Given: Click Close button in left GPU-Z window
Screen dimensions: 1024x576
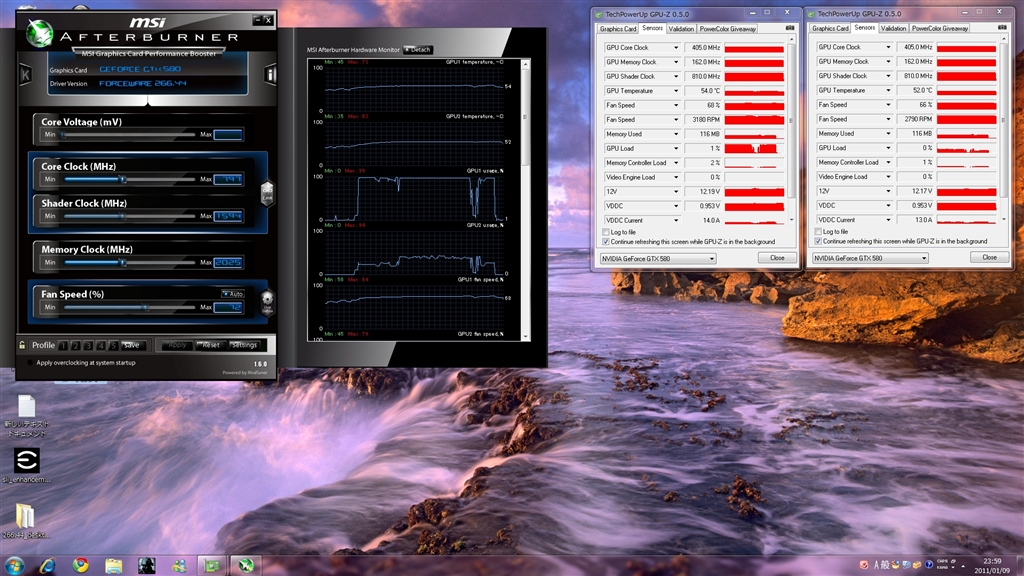Looking at the screenshot, I should (x=777, y=258).
